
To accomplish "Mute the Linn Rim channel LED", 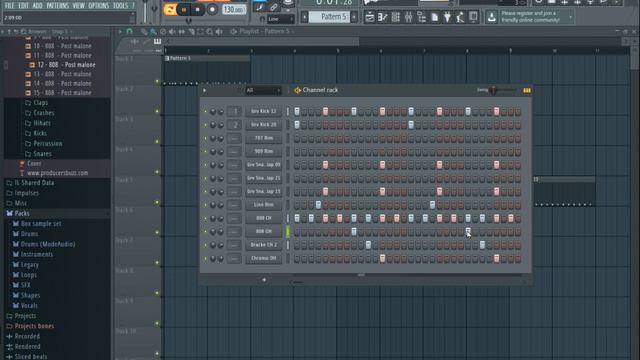I will [205, 205].
